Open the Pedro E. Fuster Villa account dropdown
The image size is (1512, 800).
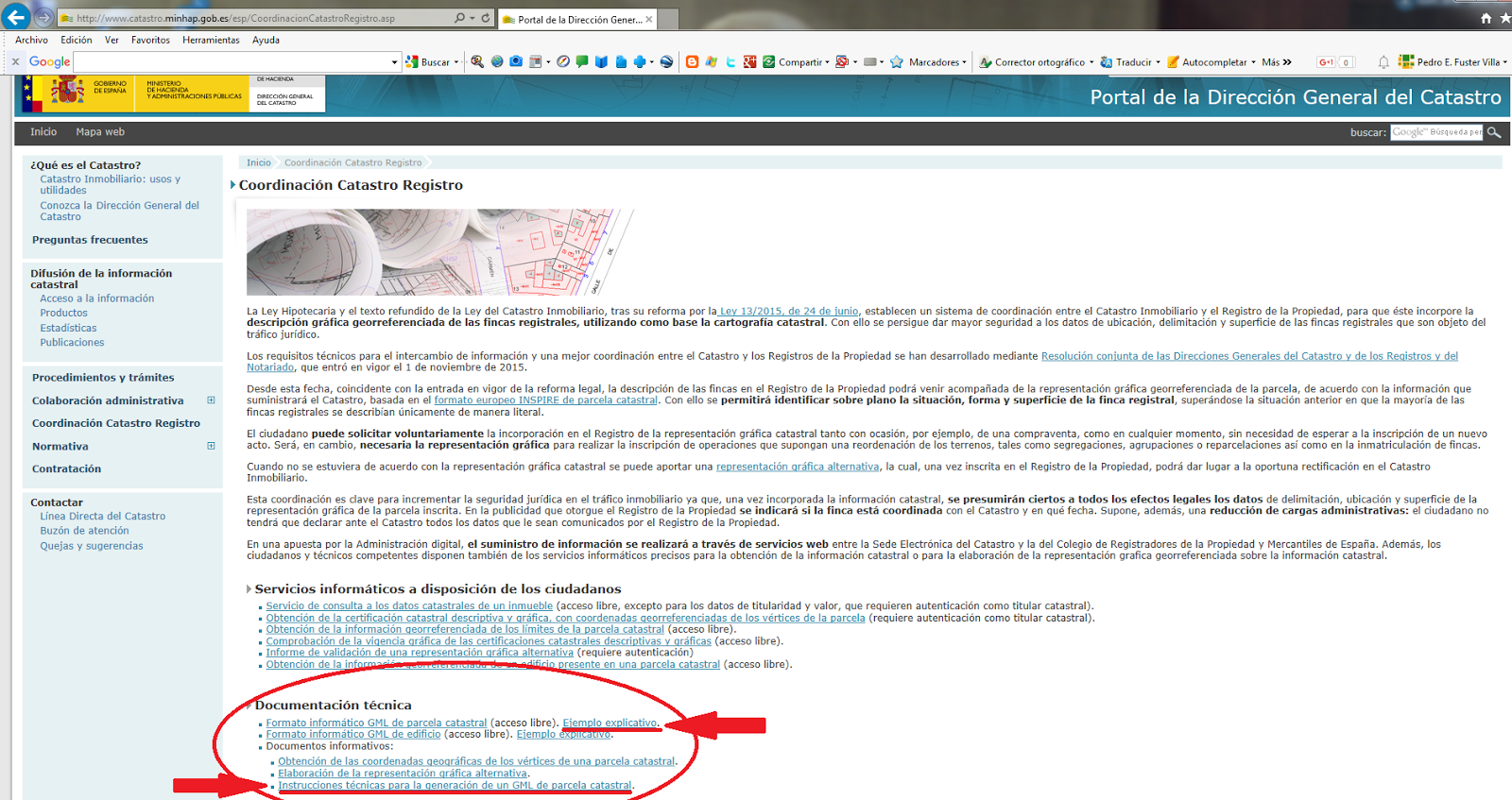[1504, 62]
